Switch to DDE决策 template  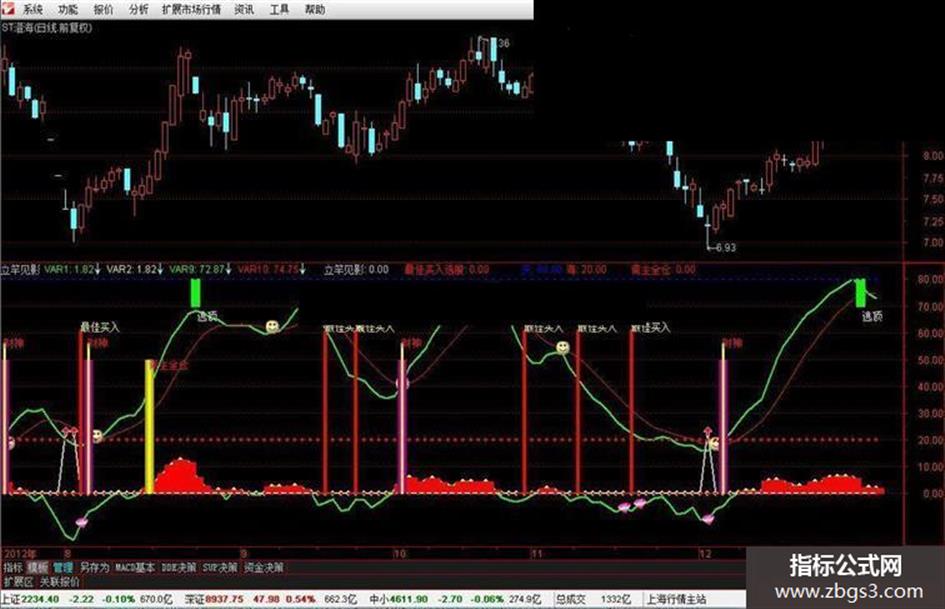point(179,567)
